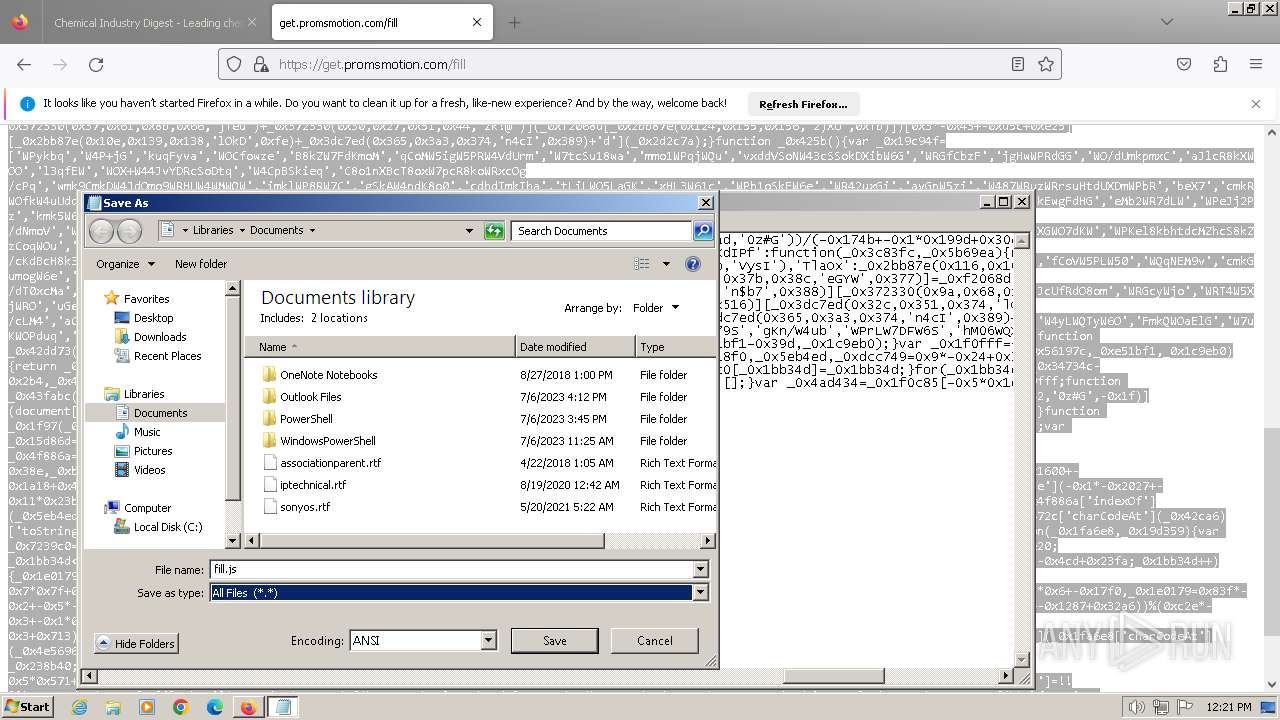Expand the Documents breadcrumb arrow
1280x720 pixels.
(x=312, y=231)
